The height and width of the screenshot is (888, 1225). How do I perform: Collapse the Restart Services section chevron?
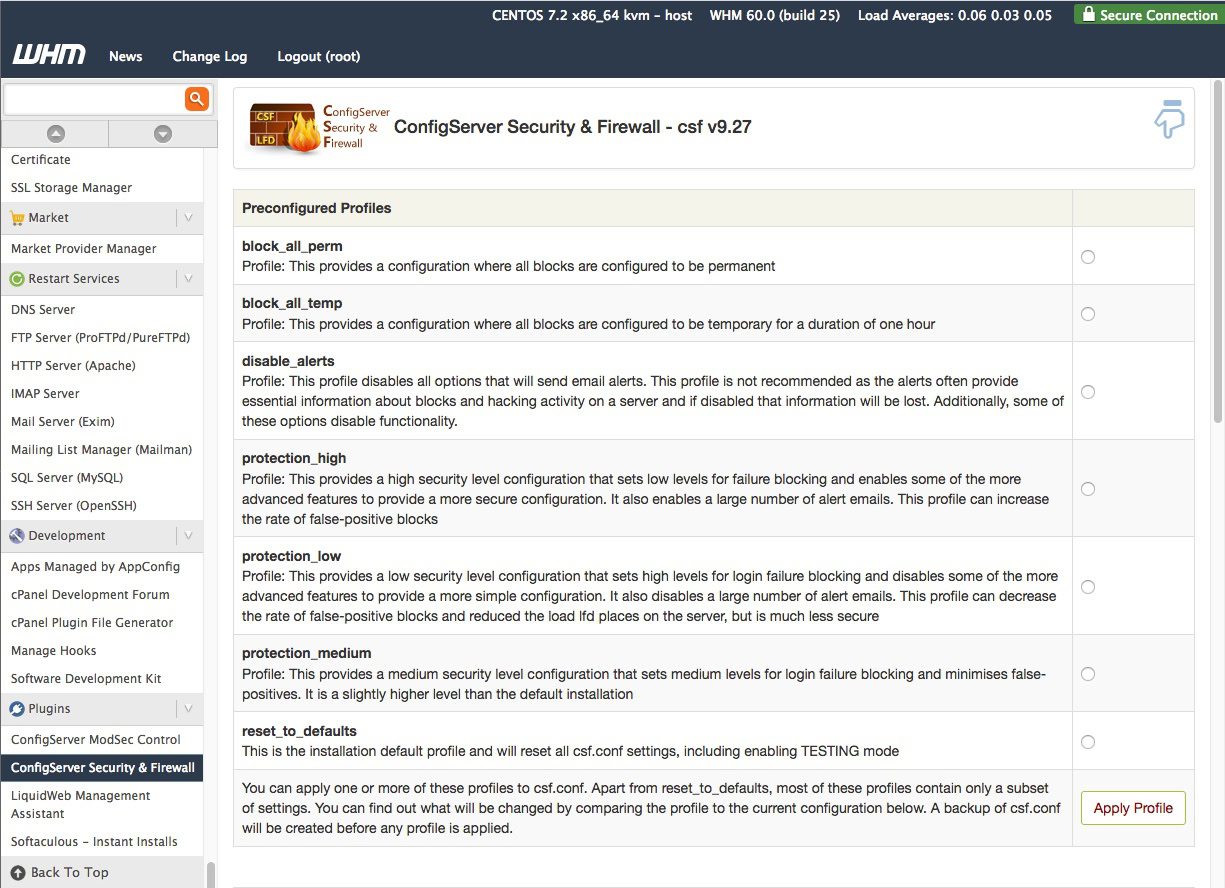pos(188,279)
